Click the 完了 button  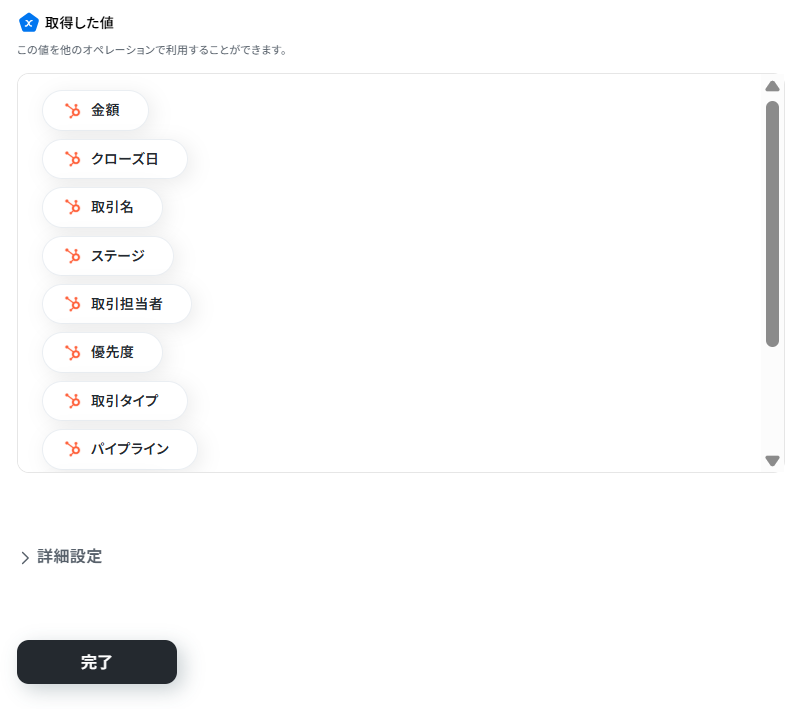coord(97,662)
